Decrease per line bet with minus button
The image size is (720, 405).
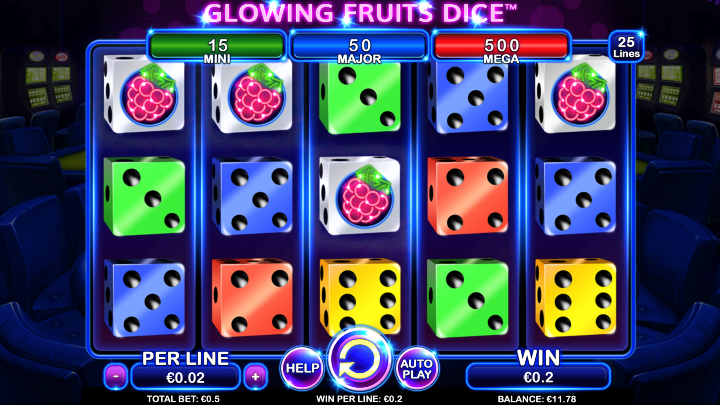(116, 377)
